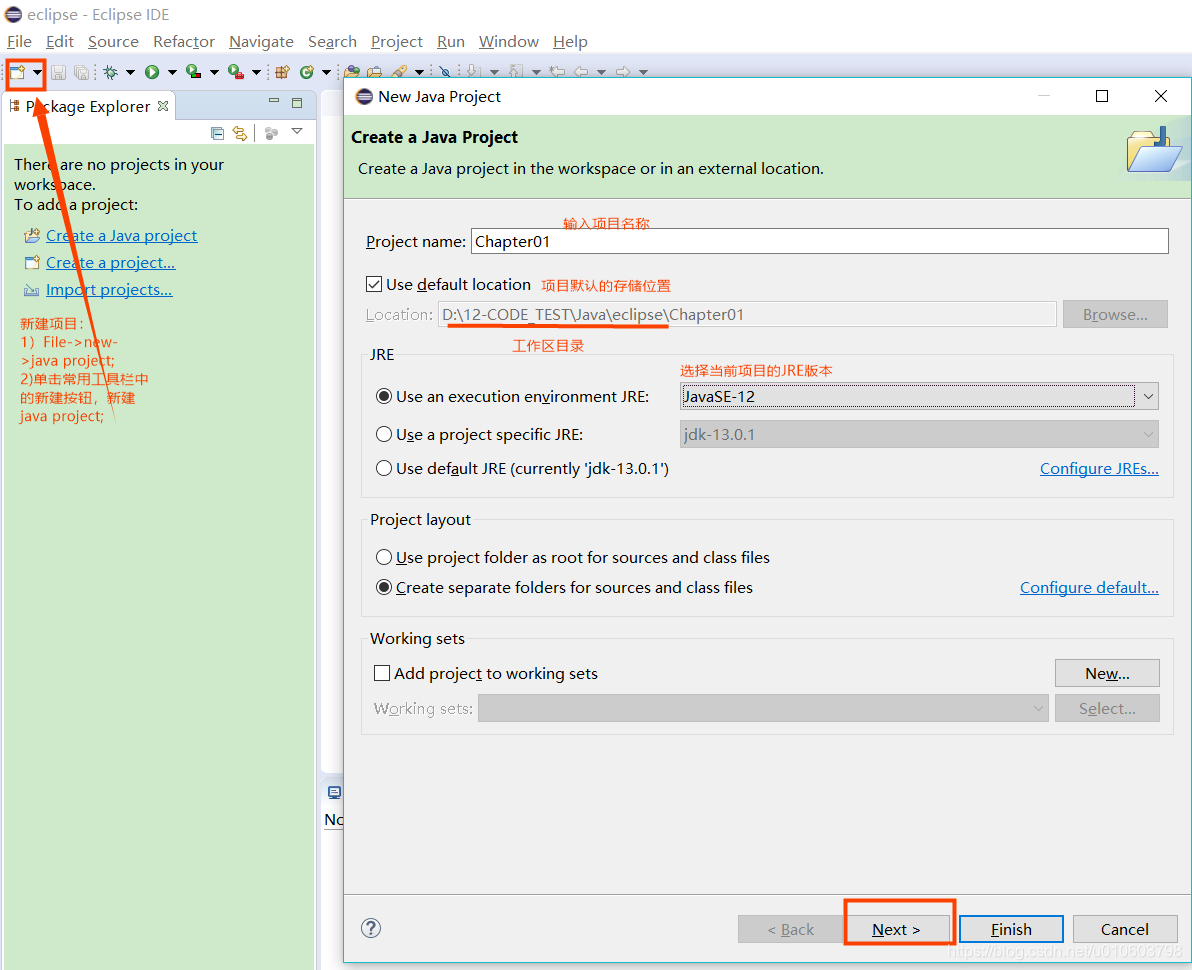Minimize the Package Explorer view
Viewport: 1192px width, 970px height.
click(x=274, y=101)
